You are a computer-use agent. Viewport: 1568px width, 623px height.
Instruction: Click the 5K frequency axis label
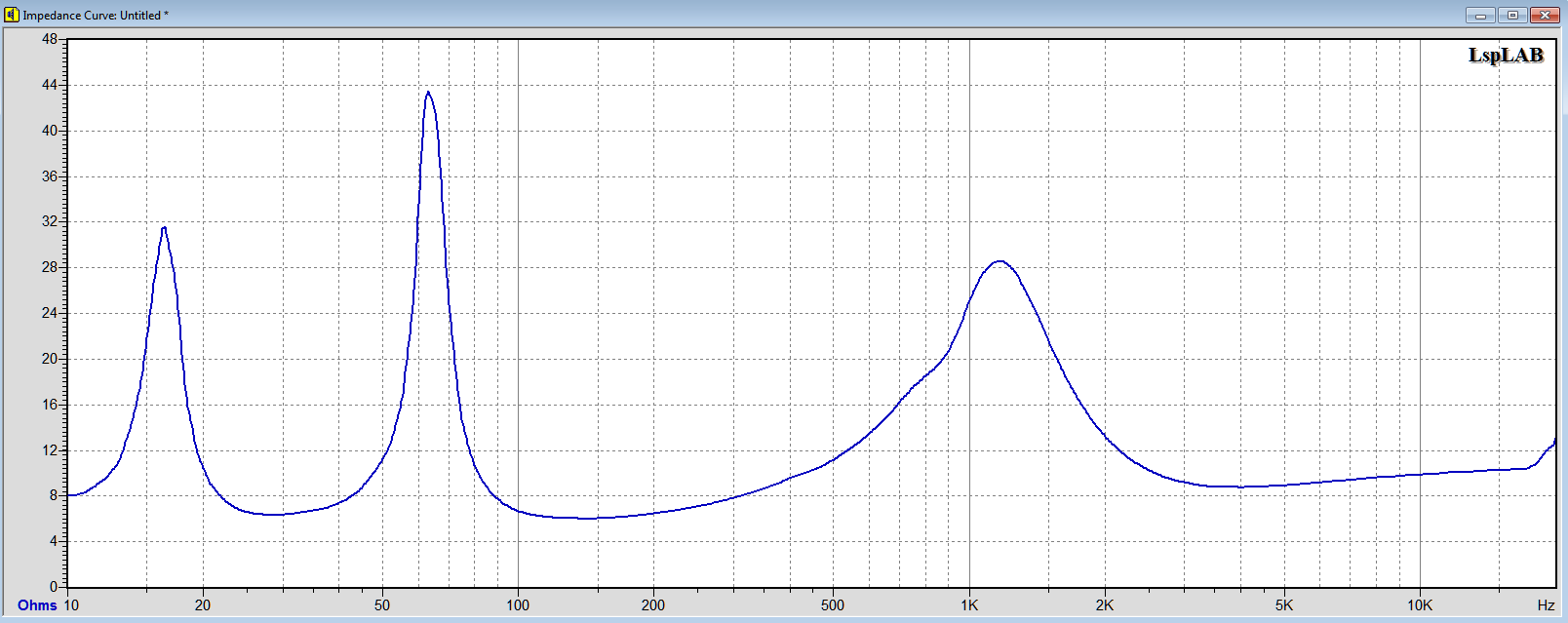(x=1284, y=605)
